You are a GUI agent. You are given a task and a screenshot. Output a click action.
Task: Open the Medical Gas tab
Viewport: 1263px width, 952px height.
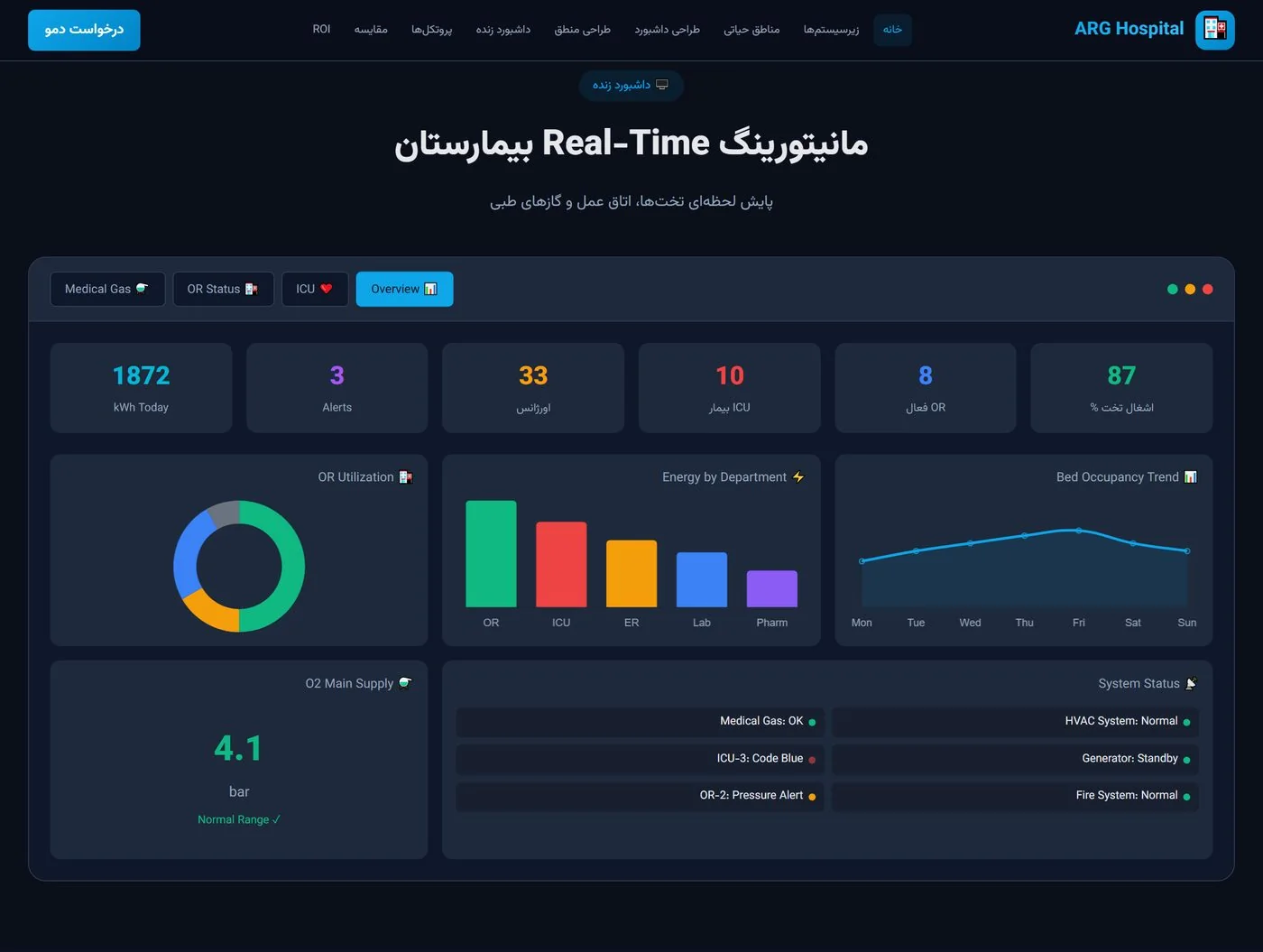pos(107,289)
